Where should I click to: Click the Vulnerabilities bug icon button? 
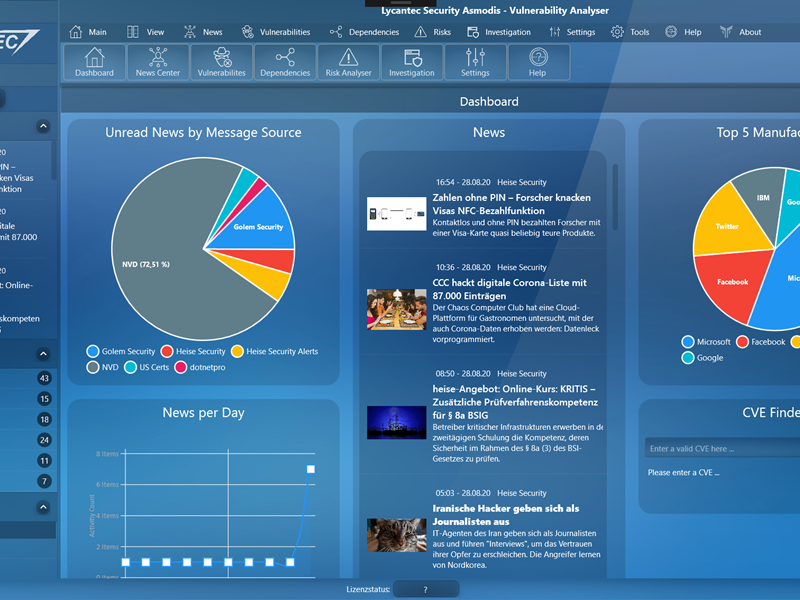click(x=221, y=62)
